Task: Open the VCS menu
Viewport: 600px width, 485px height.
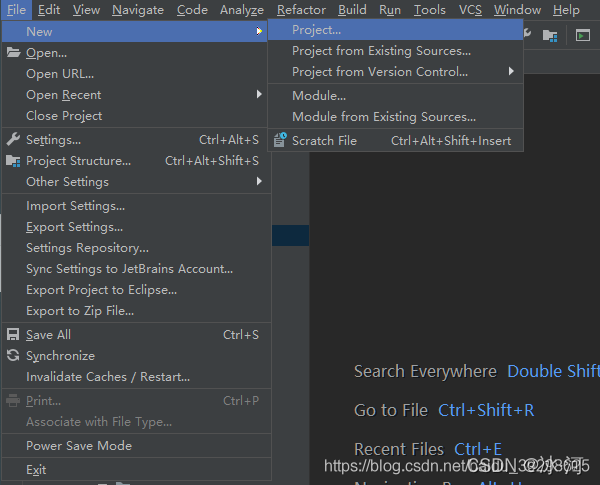Action: point(470,10)
